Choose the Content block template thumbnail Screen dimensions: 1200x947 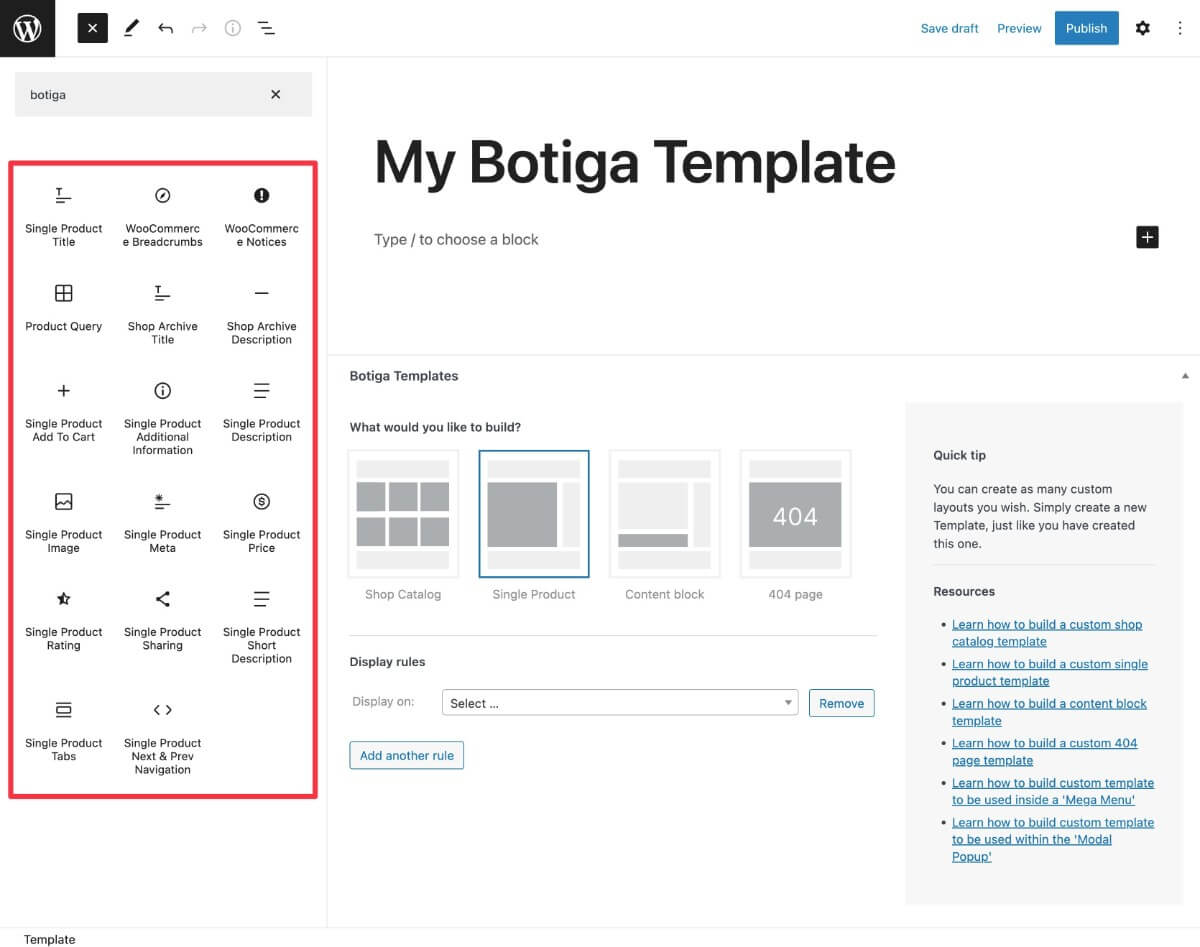coord(665,514)
